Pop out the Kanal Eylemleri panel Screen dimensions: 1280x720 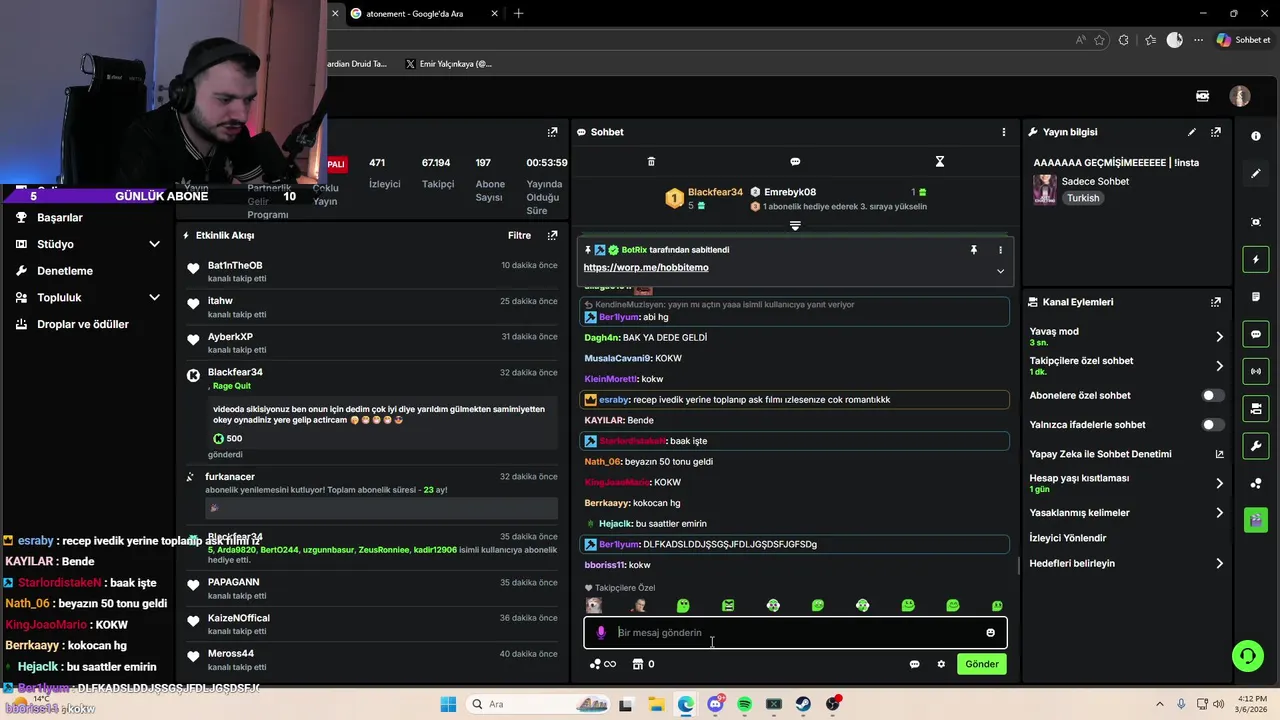[x=1216, y=302]
